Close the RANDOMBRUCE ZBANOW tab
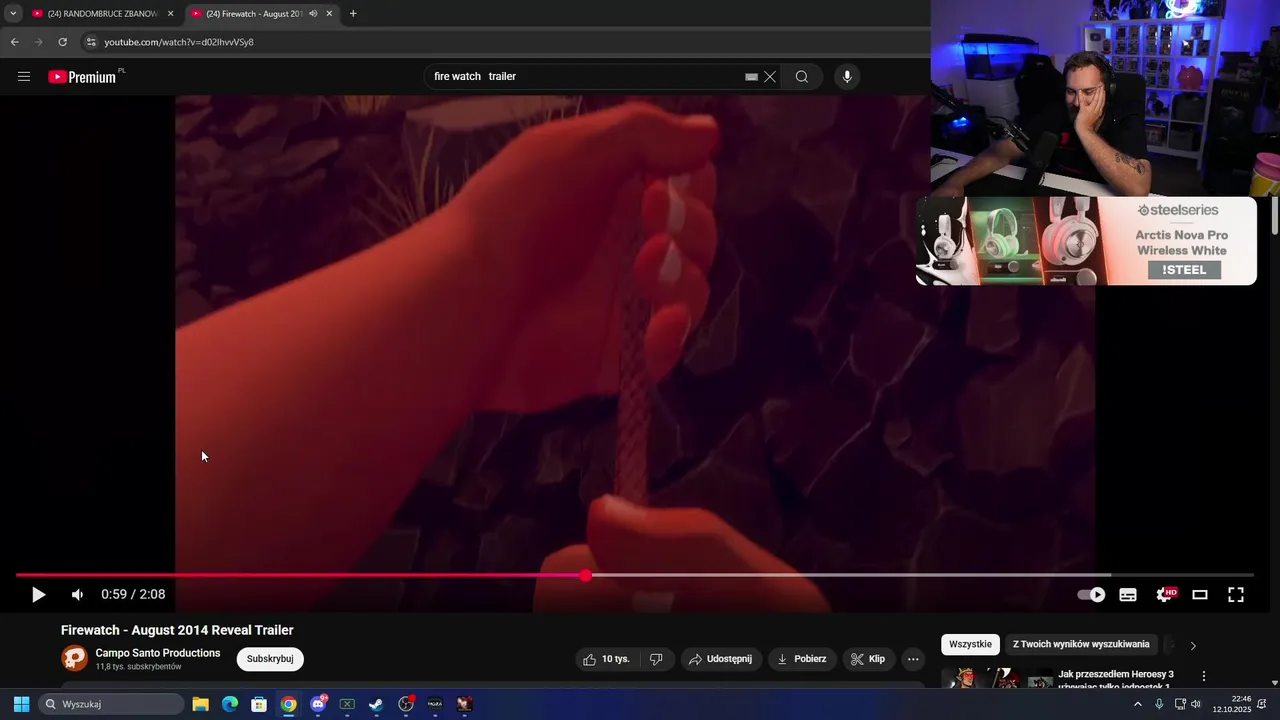The width and height of the screenshot is (1280, 720). 170,14
